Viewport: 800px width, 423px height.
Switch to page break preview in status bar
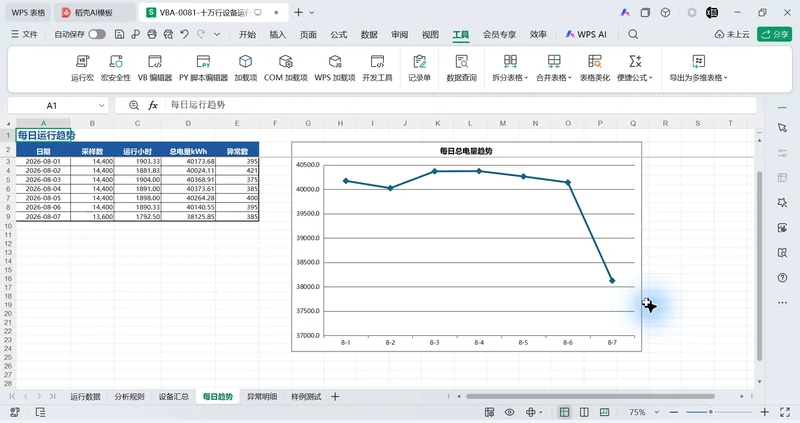pos(604,412)
